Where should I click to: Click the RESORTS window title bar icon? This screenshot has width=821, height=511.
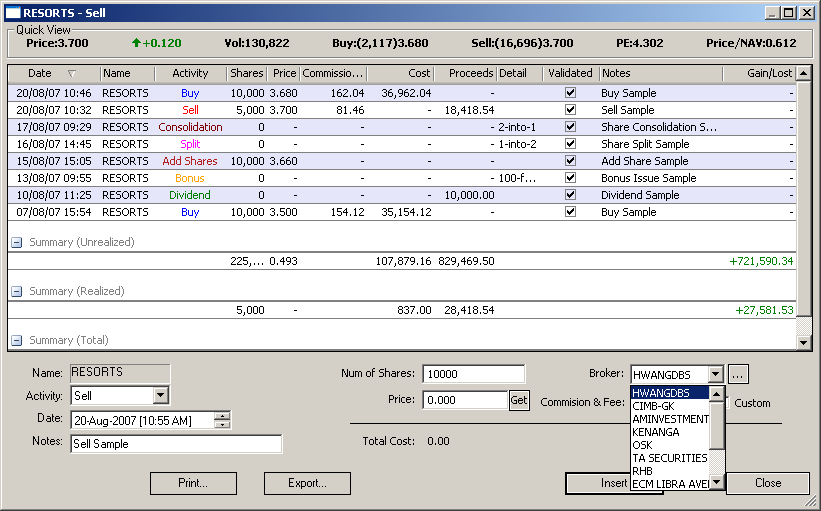tap(13, 13)
